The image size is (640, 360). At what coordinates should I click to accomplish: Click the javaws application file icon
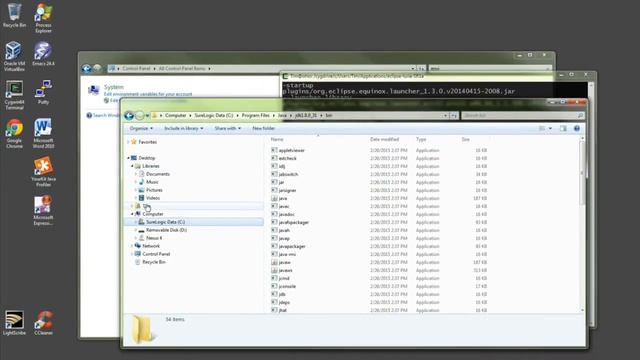tap(274, 270)
